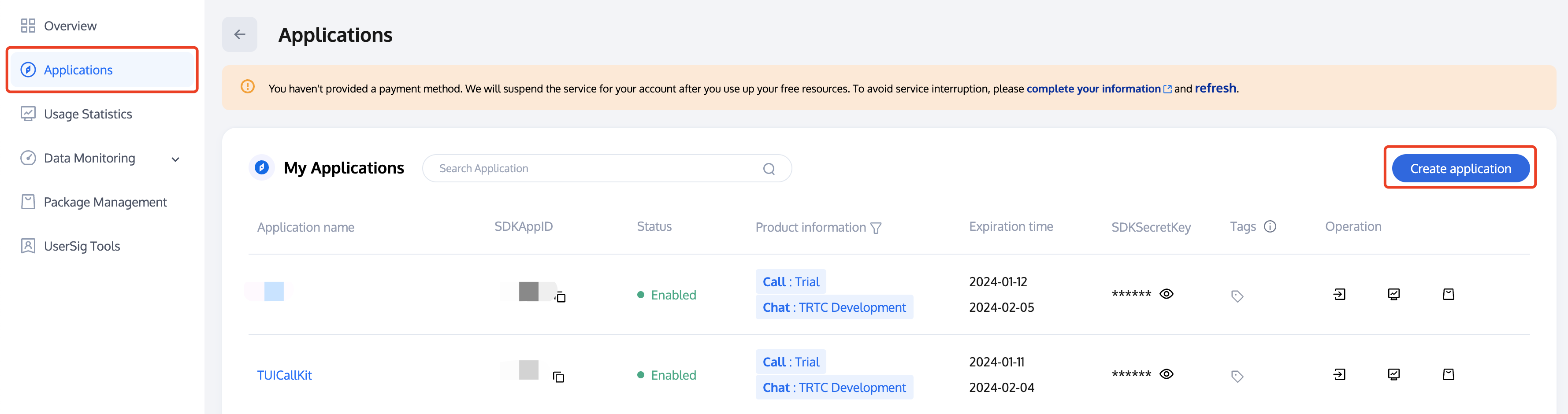Follow the complete your information link
Image resolution: width=1568 pixels, height=414 pixels.
1094,88
